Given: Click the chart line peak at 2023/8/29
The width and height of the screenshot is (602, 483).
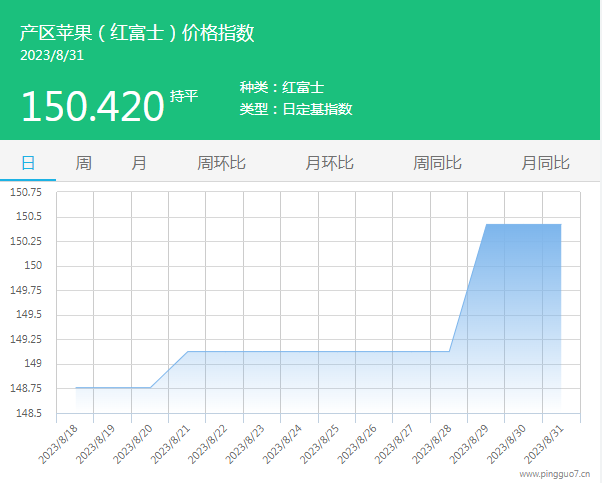Looking at the screenshot, I should pyautogui.click(x=486, y=224).
